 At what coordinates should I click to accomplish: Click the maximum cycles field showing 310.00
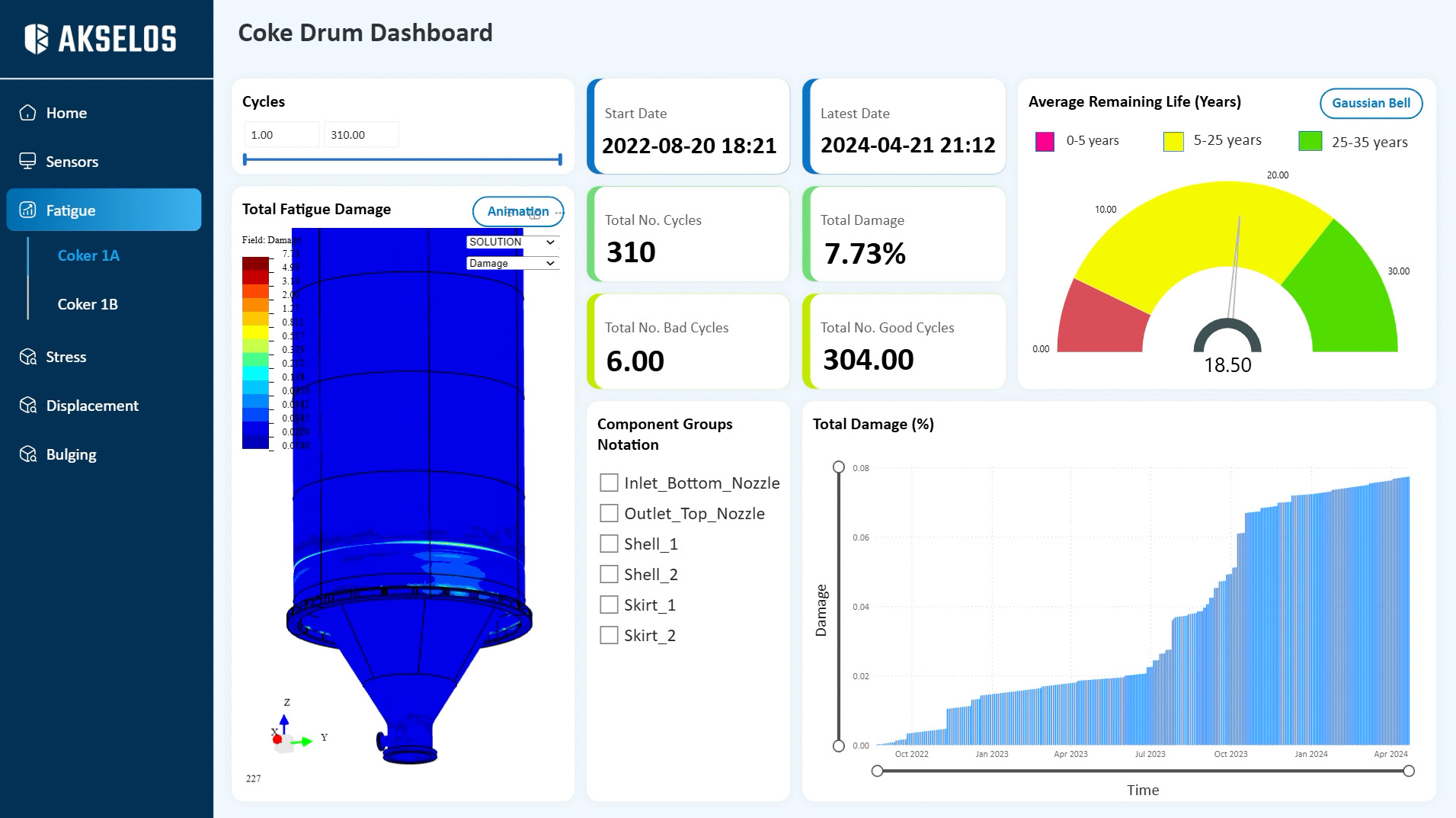pyautogui.click(x=360, y=135)
